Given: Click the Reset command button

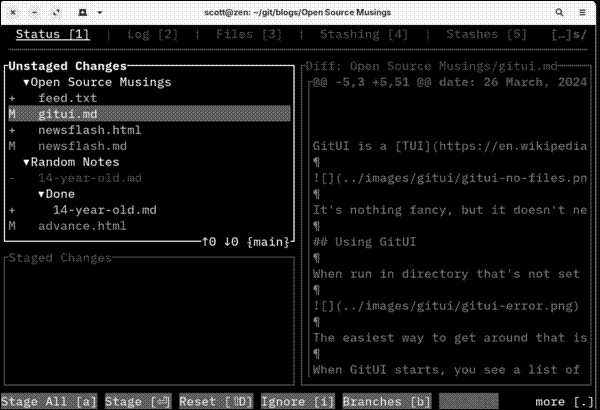Looking at the screenshot, I should tap(216, 401).
